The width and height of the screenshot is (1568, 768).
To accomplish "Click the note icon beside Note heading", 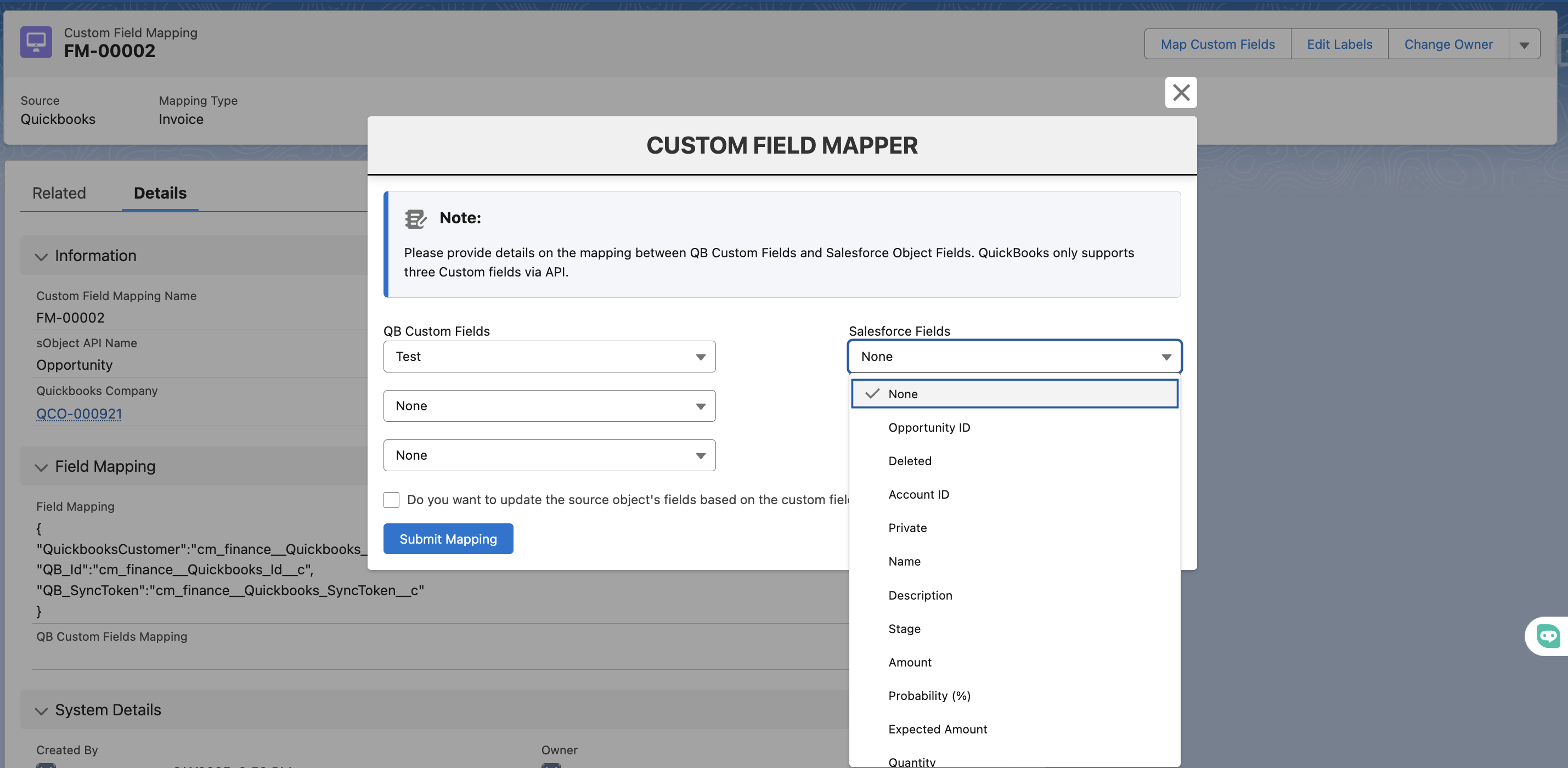I will 416,218.
